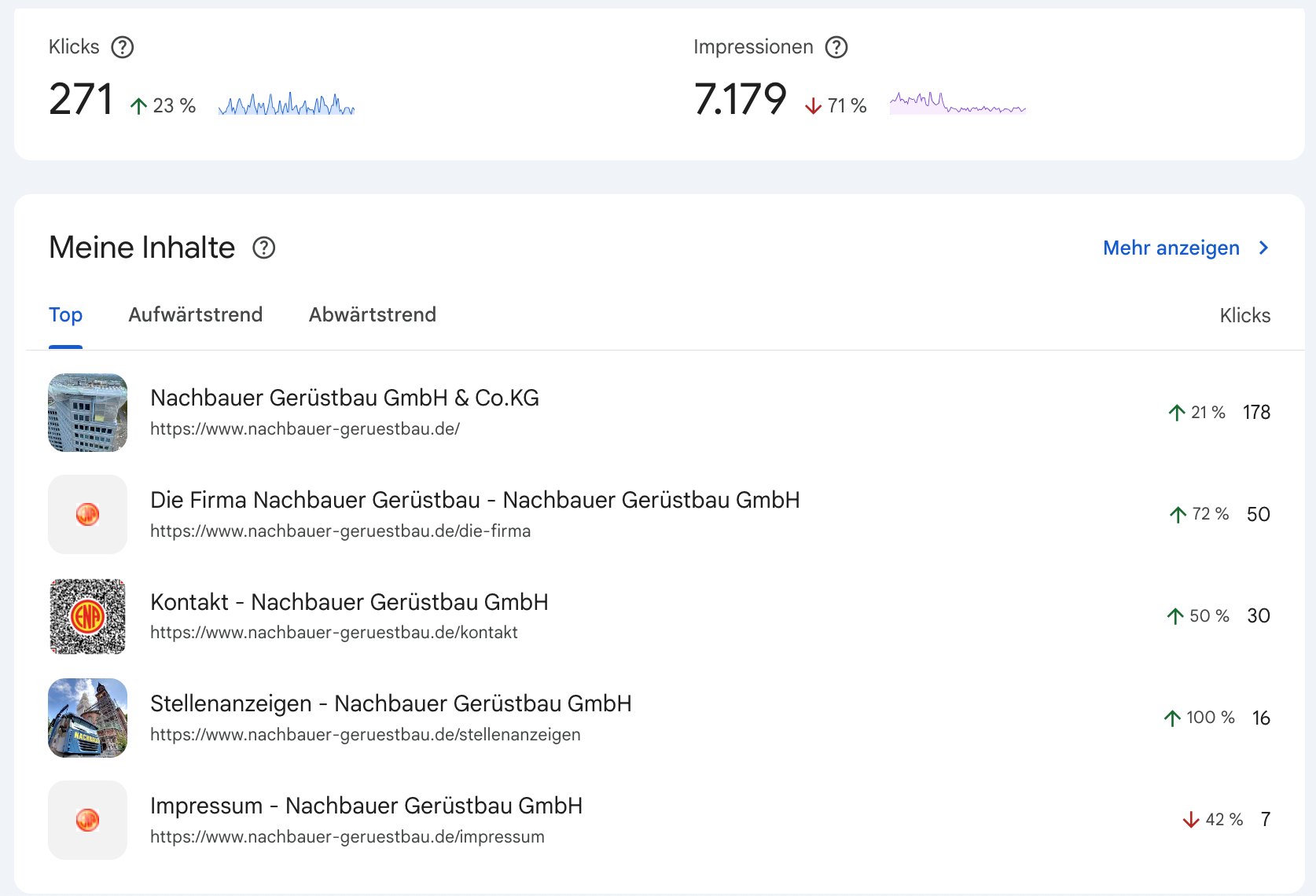Click the Die Firma page favicon thumbnail

[87, 515]
